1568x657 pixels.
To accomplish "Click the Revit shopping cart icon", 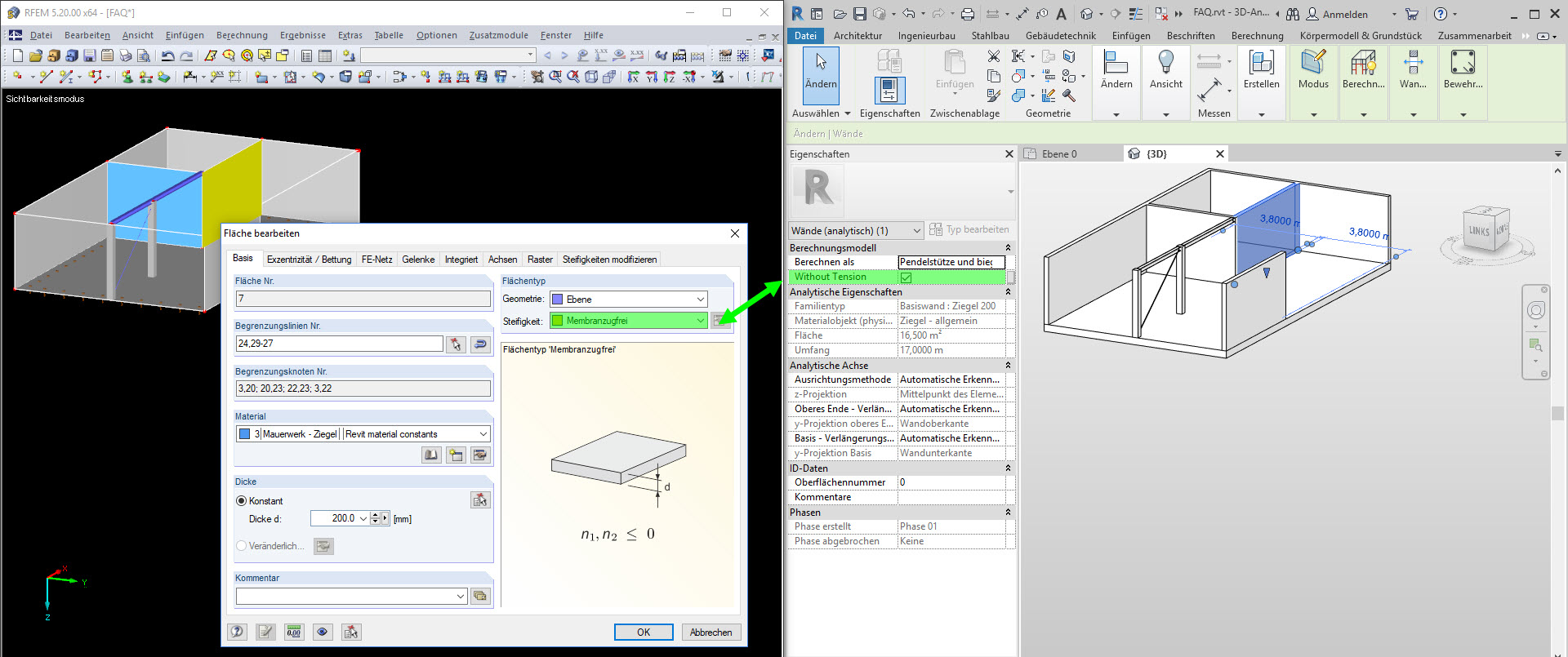I will [x=1411, y=14].
